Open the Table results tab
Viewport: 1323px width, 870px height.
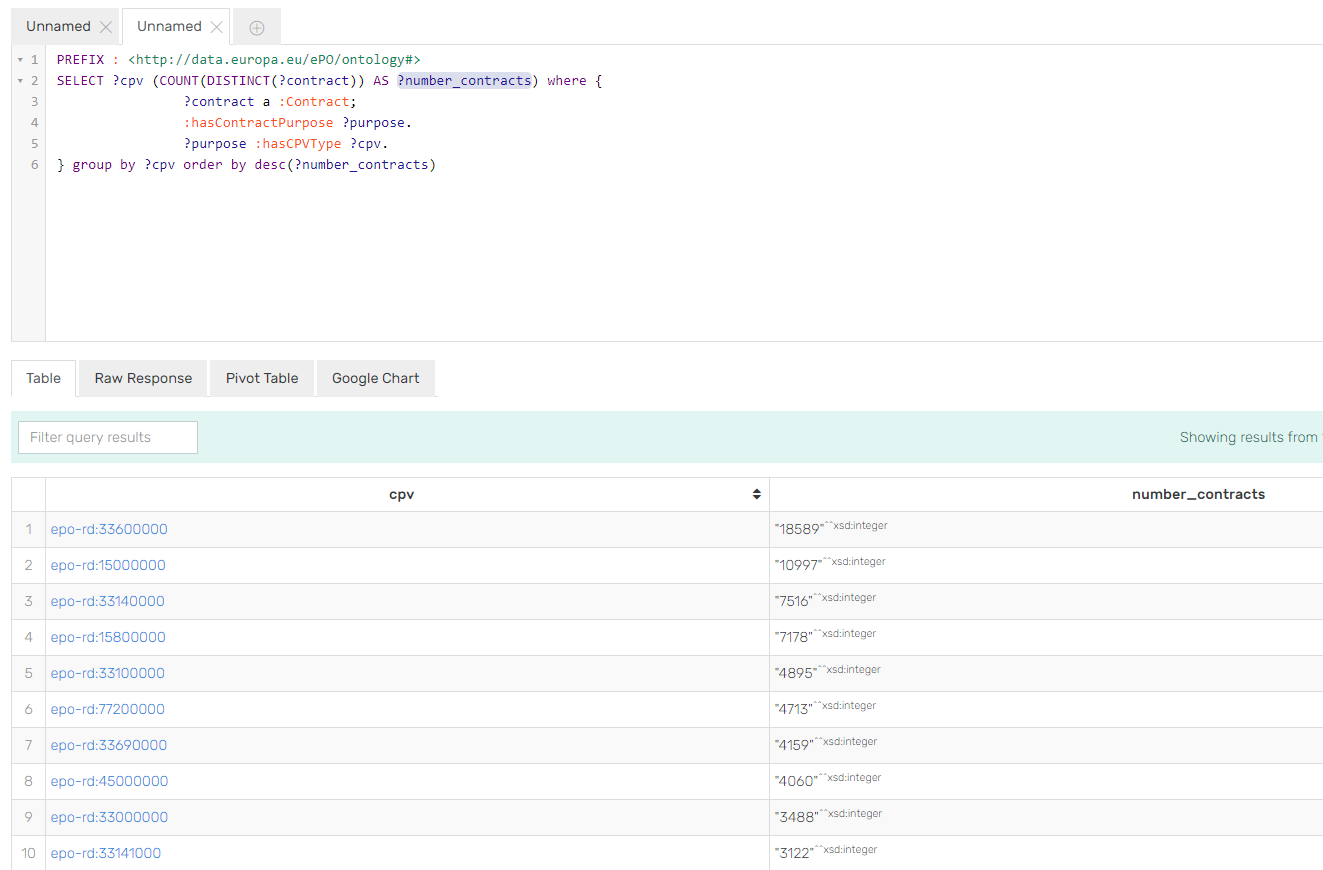click(44, 378)
